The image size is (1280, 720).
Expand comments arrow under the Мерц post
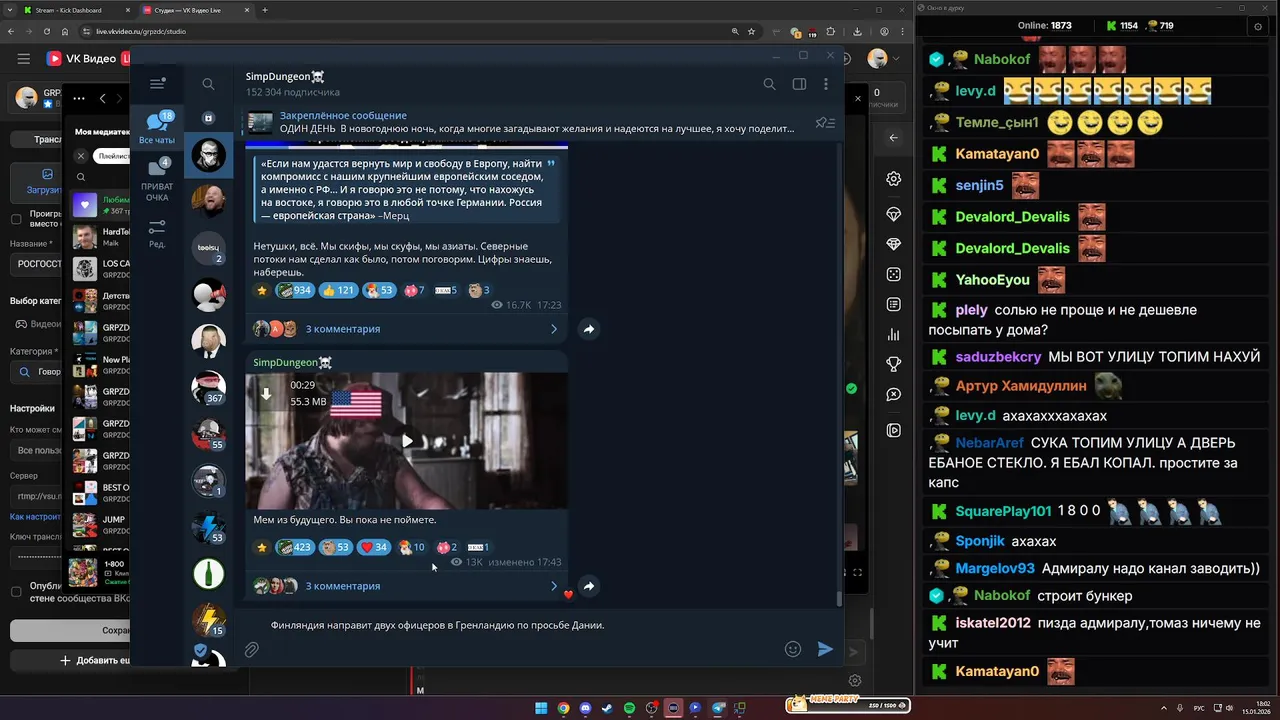point(554,329)
